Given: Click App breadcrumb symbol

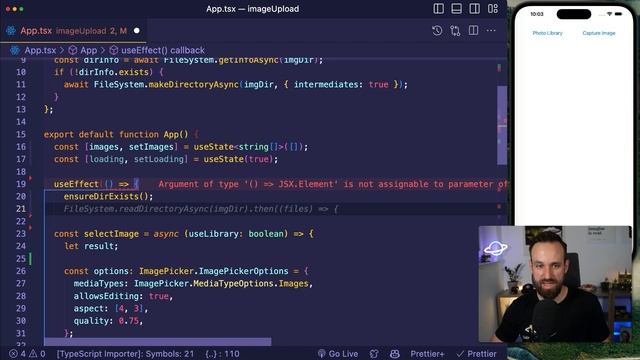Looking at the screenshot, I should (89, 50).
